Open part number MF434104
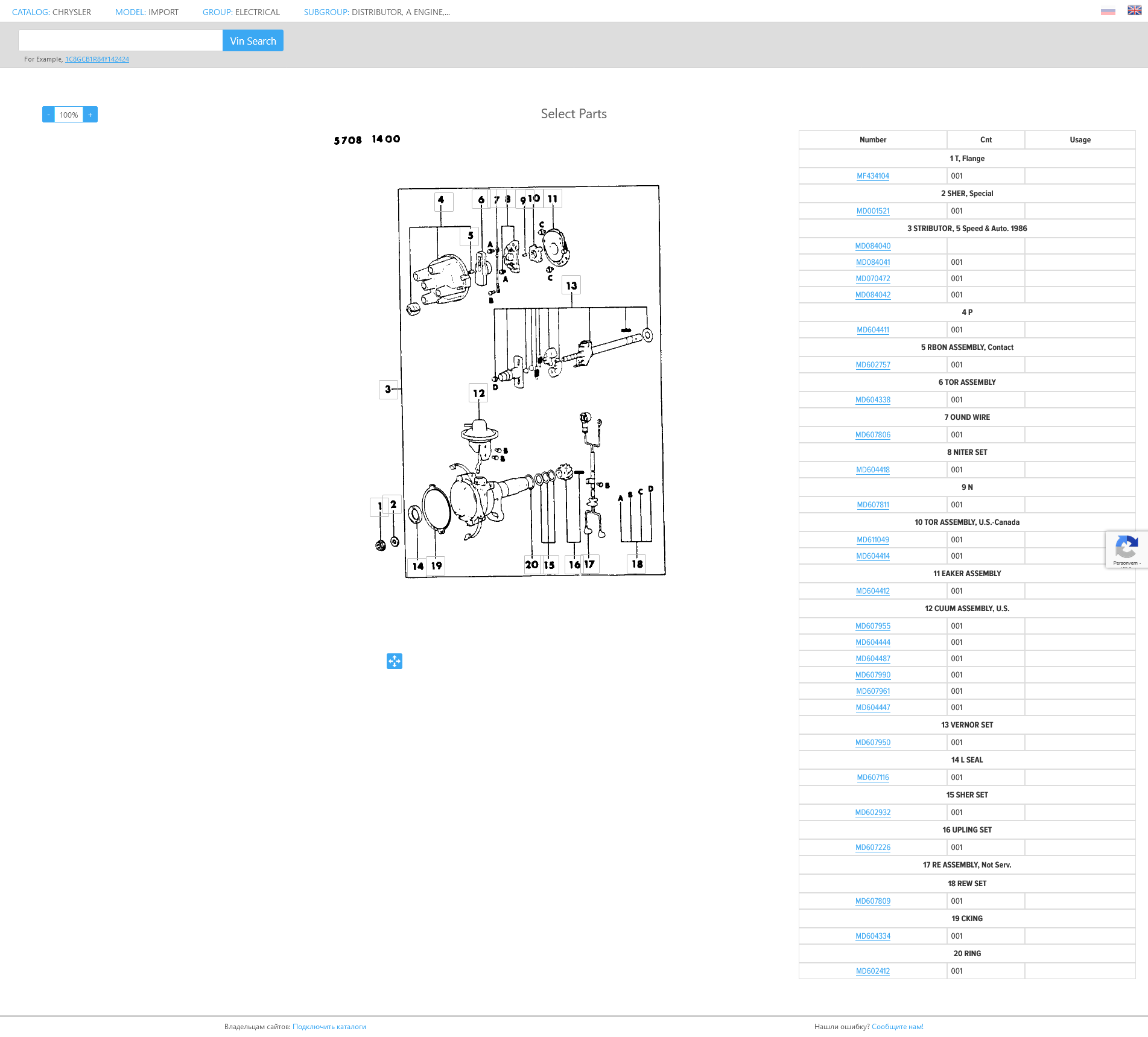The height and width of the screenshot is (1037, 1148). pyautogui.click(x=873, y=176)
